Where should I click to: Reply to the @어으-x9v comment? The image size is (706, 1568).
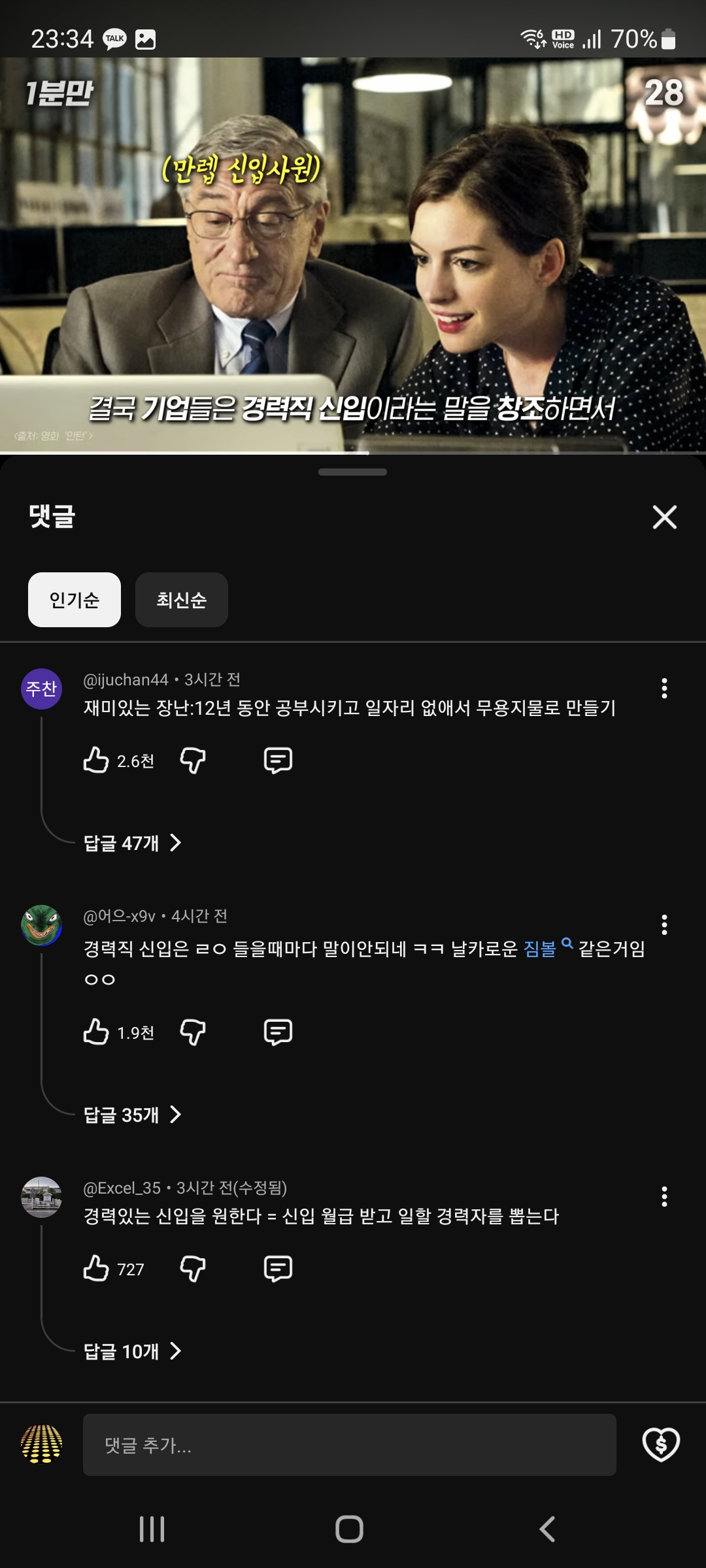pos(278,1032)
